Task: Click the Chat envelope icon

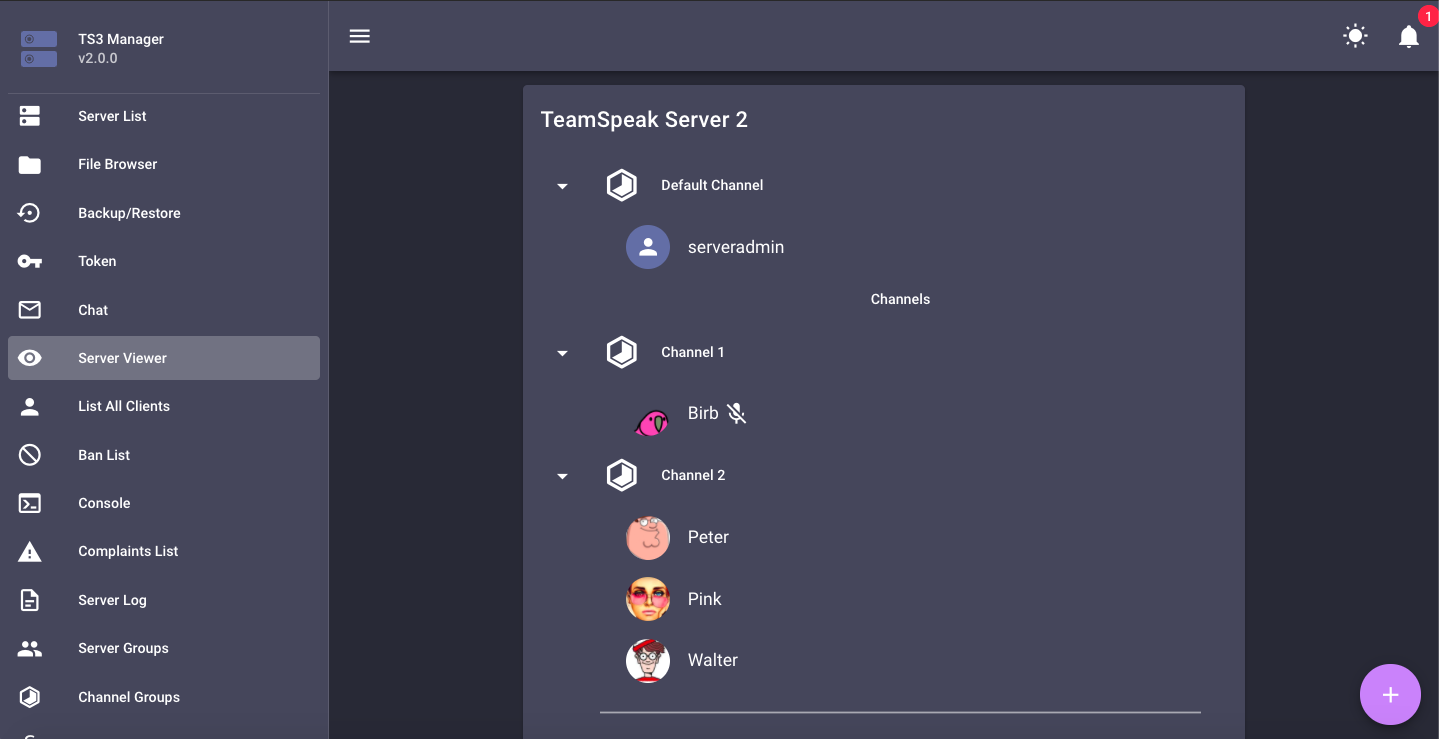Action: coord(30,310)
